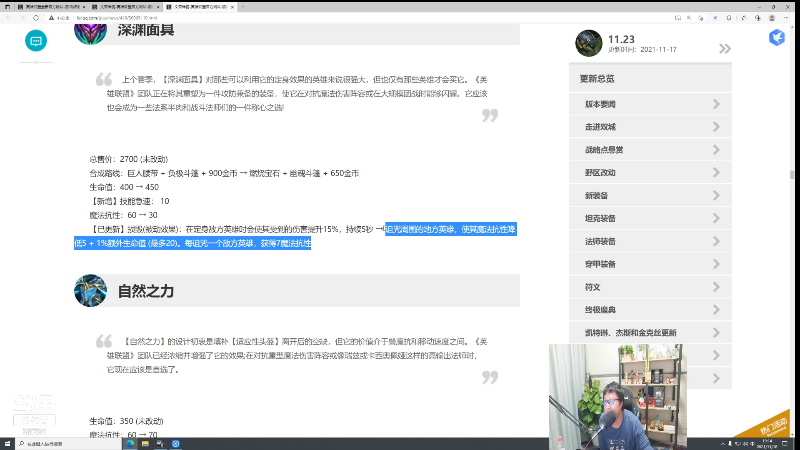Click the 深渊面具 item icon
The image size is (800, 450).
(90, 34)
